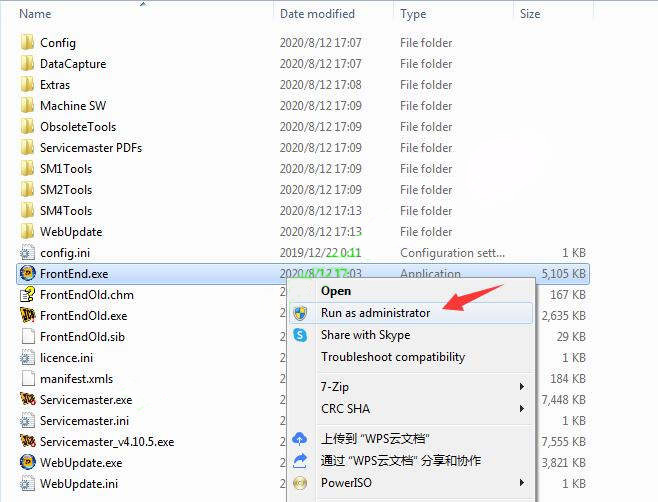This screenshot has width=658, height=502.
Task: Select the file name licence.ini
Action: tap(66, 358)
